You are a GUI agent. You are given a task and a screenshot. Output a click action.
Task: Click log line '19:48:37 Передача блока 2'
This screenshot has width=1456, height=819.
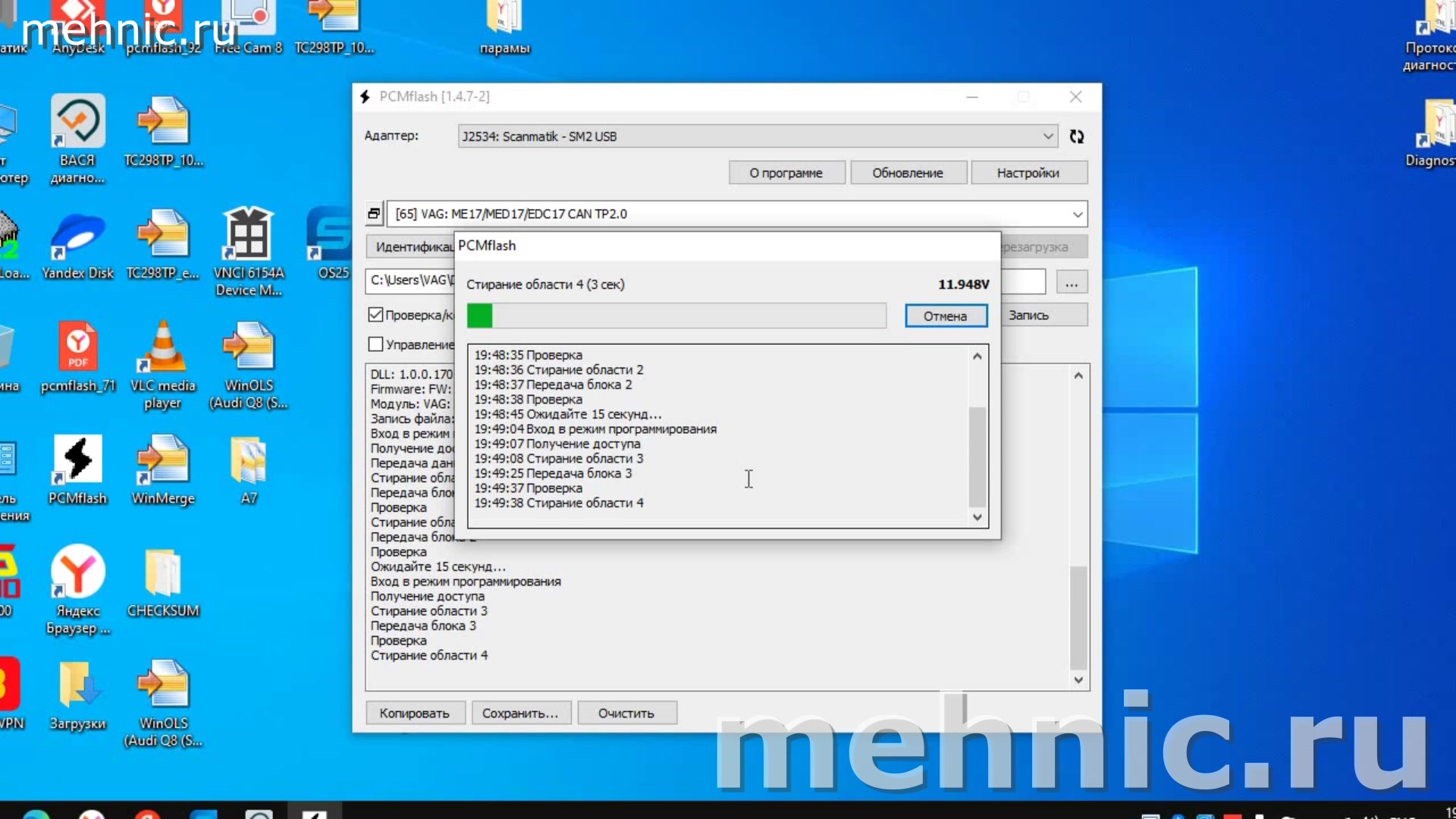[554, 384]
